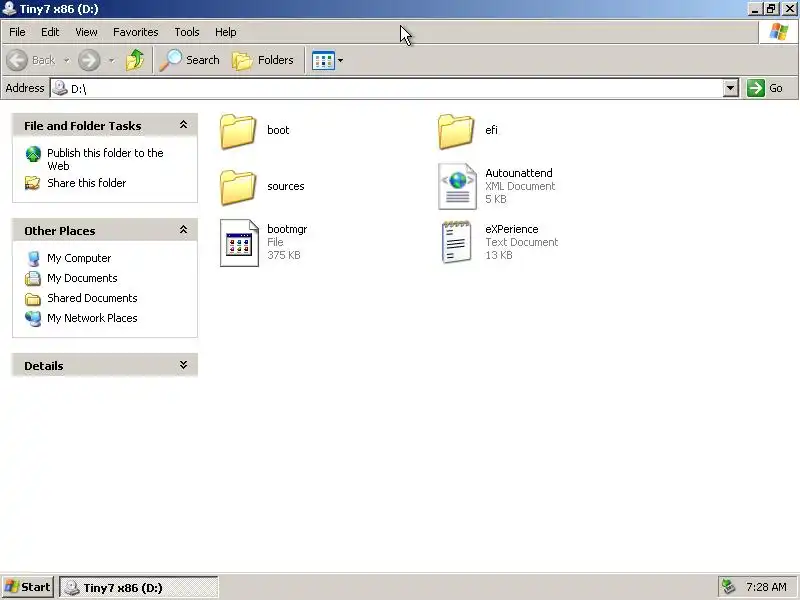Open the File menu
800x600 pixels.
point(17,32)
